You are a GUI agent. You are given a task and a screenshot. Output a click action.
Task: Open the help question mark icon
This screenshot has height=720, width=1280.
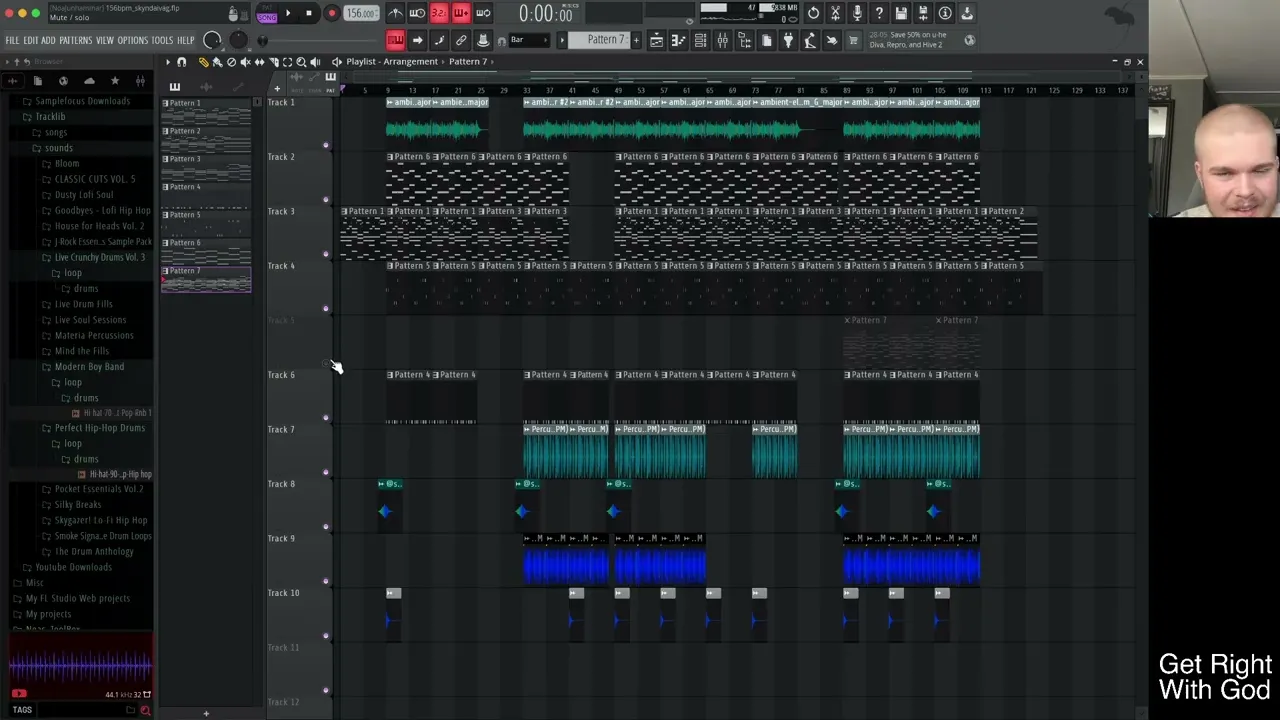pyautogui.click(x=880, y=13)
